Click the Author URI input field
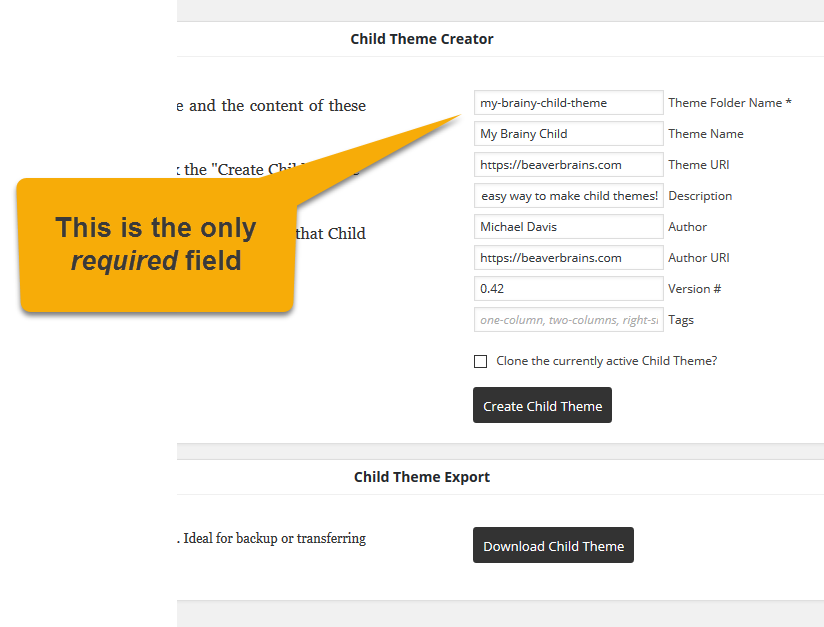This screenshot has width=824, height=627. pos(568,258)
